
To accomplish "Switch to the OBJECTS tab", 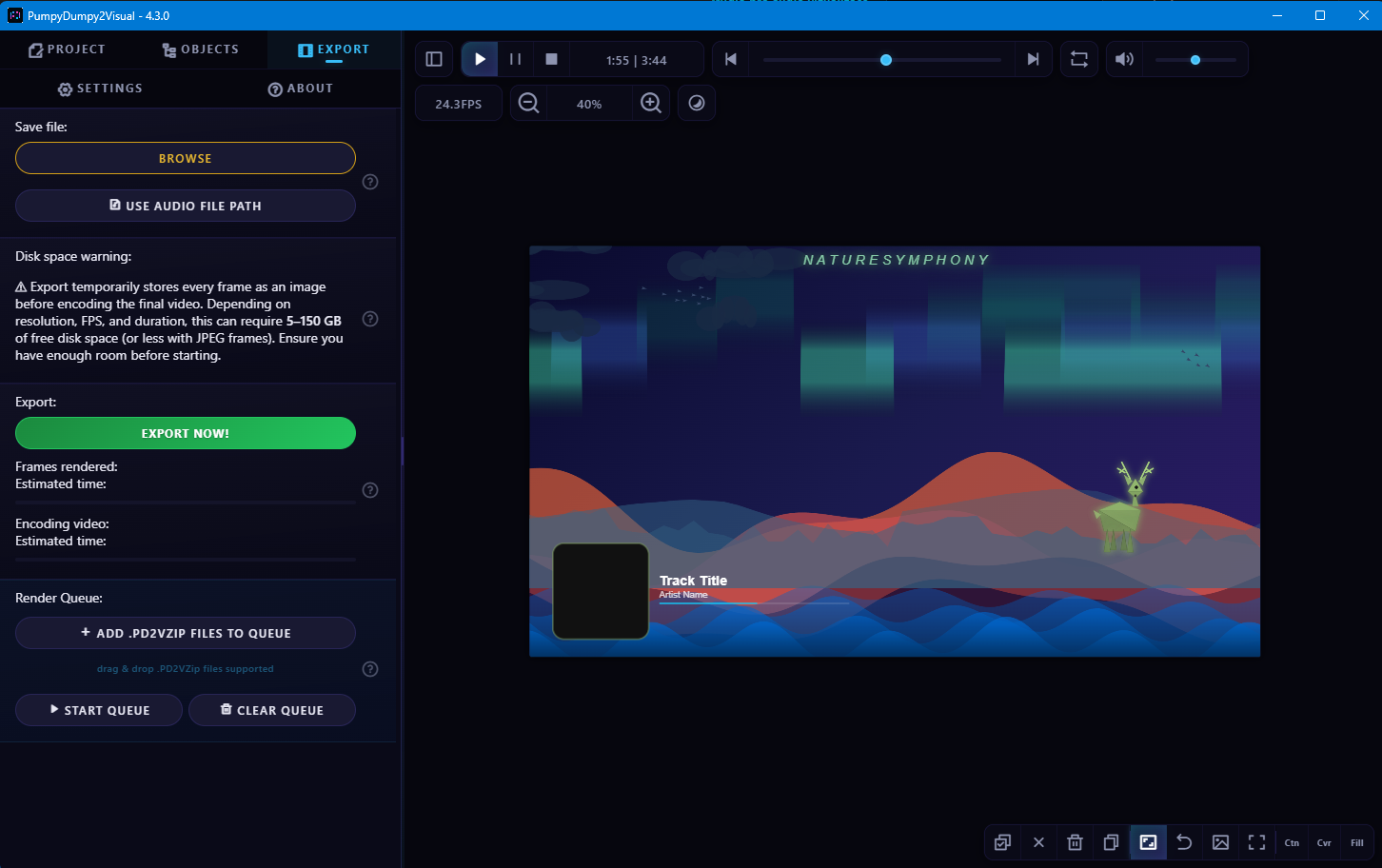I will coord(200,49).
